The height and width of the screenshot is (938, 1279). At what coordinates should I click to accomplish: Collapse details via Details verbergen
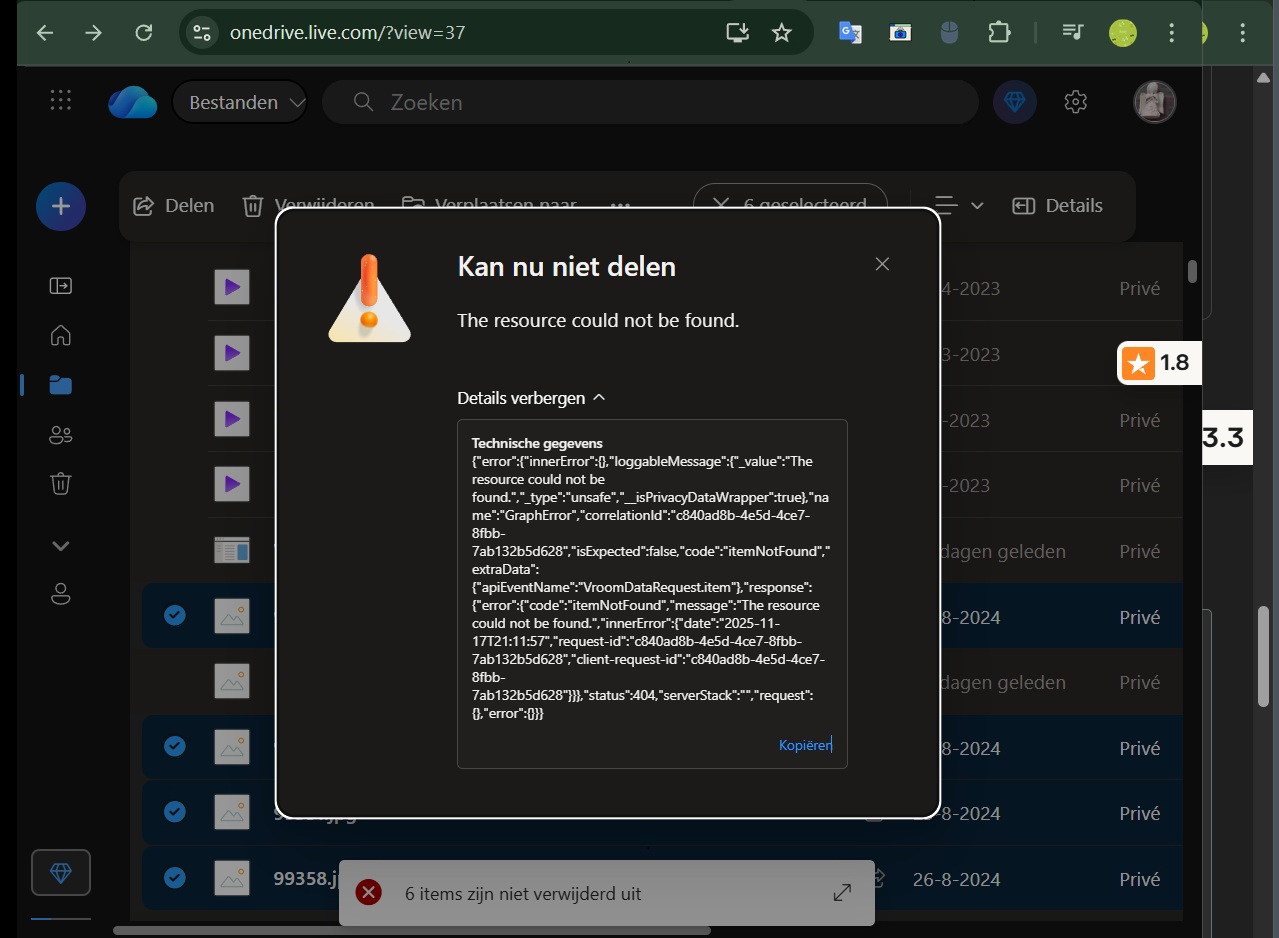point(531,398)
